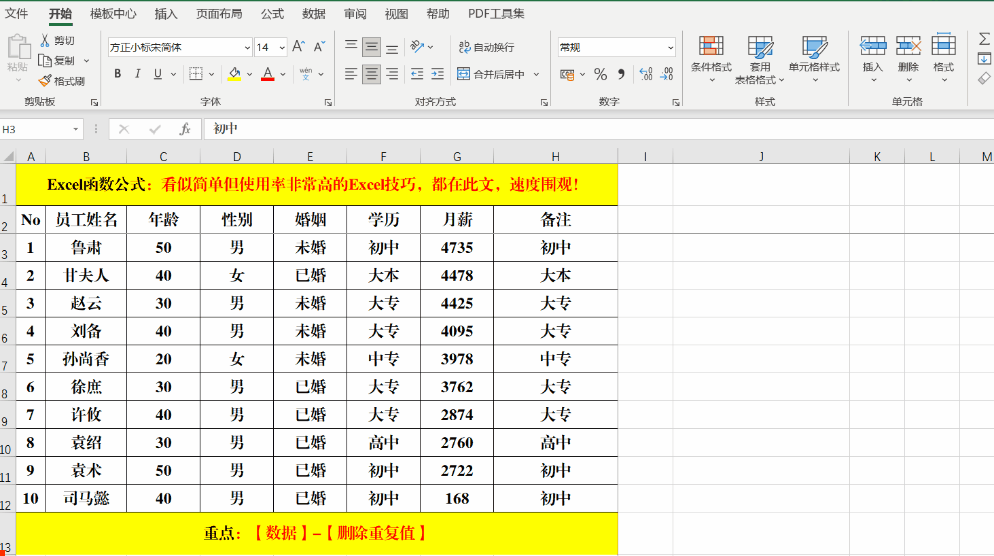The image size is (994, 556).
Task: Open Cell Styles (单元格样式)
Action: (815, 59)
